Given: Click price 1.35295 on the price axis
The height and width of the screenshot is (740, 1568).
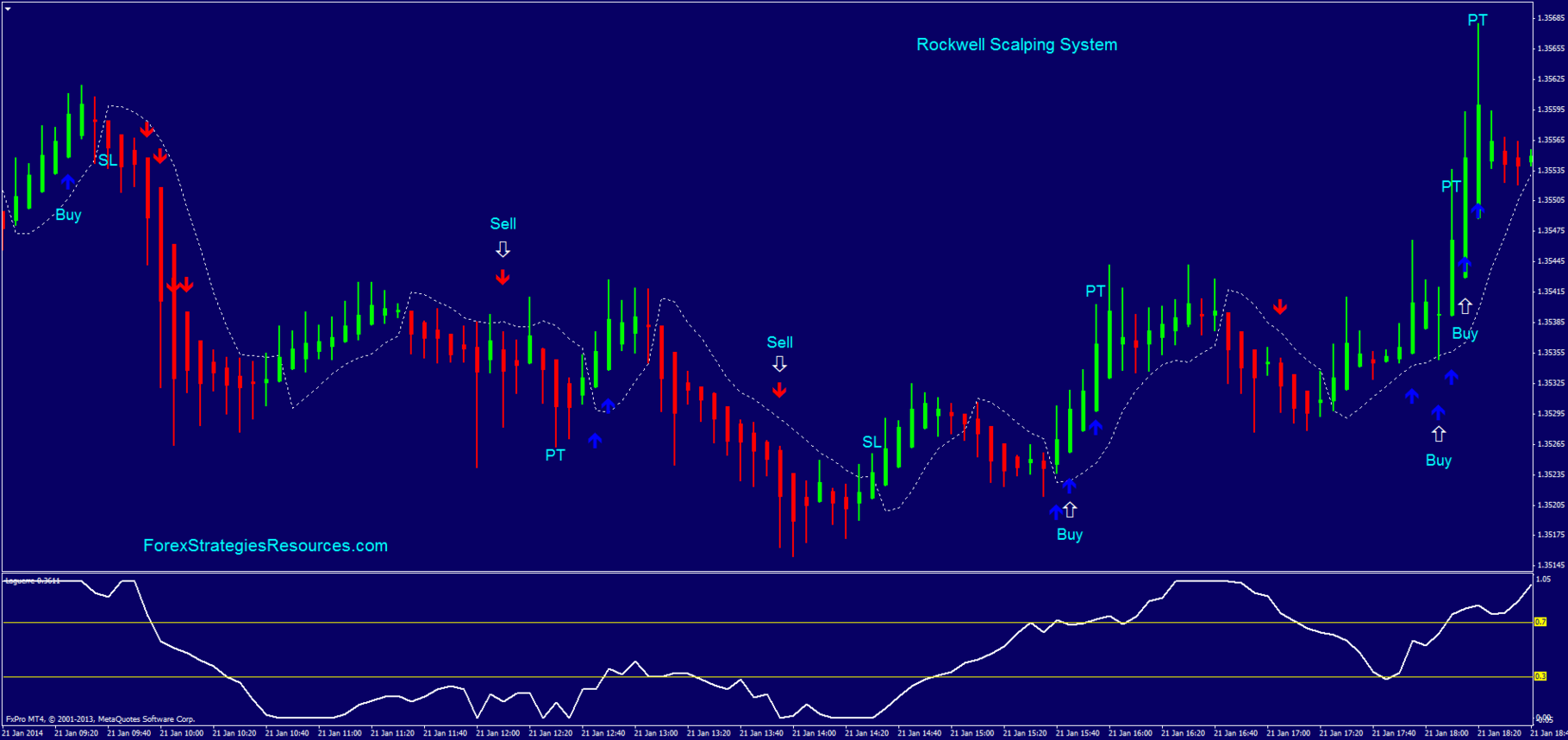Looking at the screenshot, I should click(x=1551, y=413).
